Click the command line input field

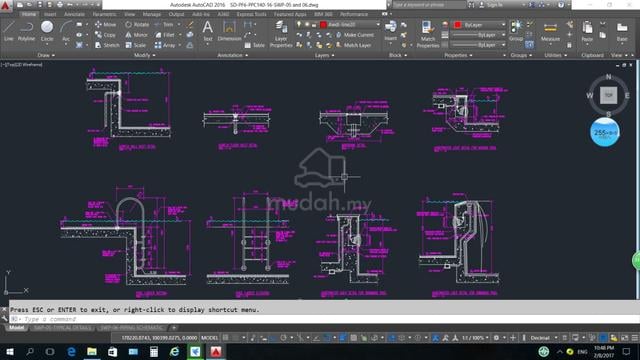click(x=324, y=319)
